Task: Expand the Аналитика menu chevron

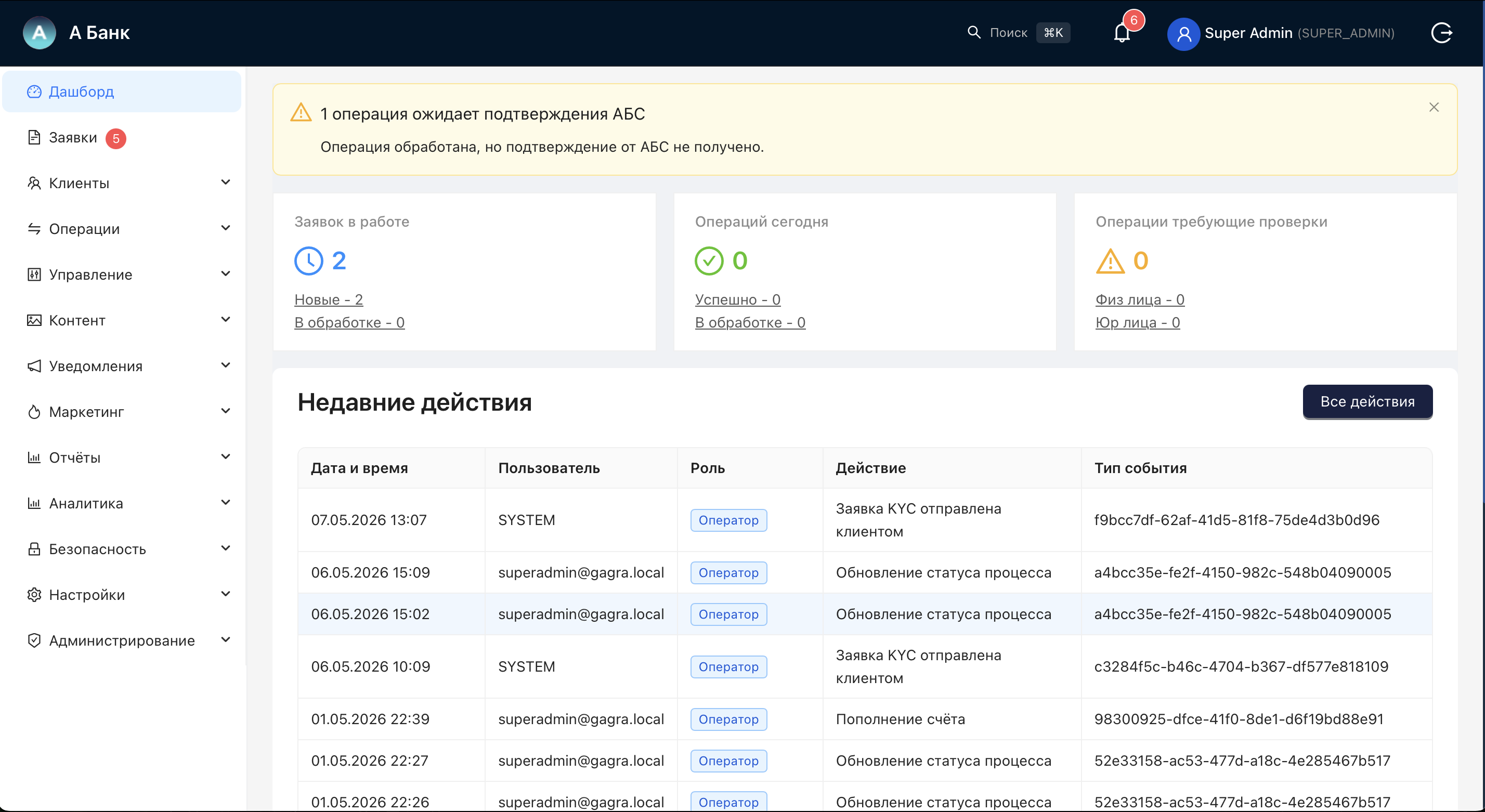Action: (226, 503)
